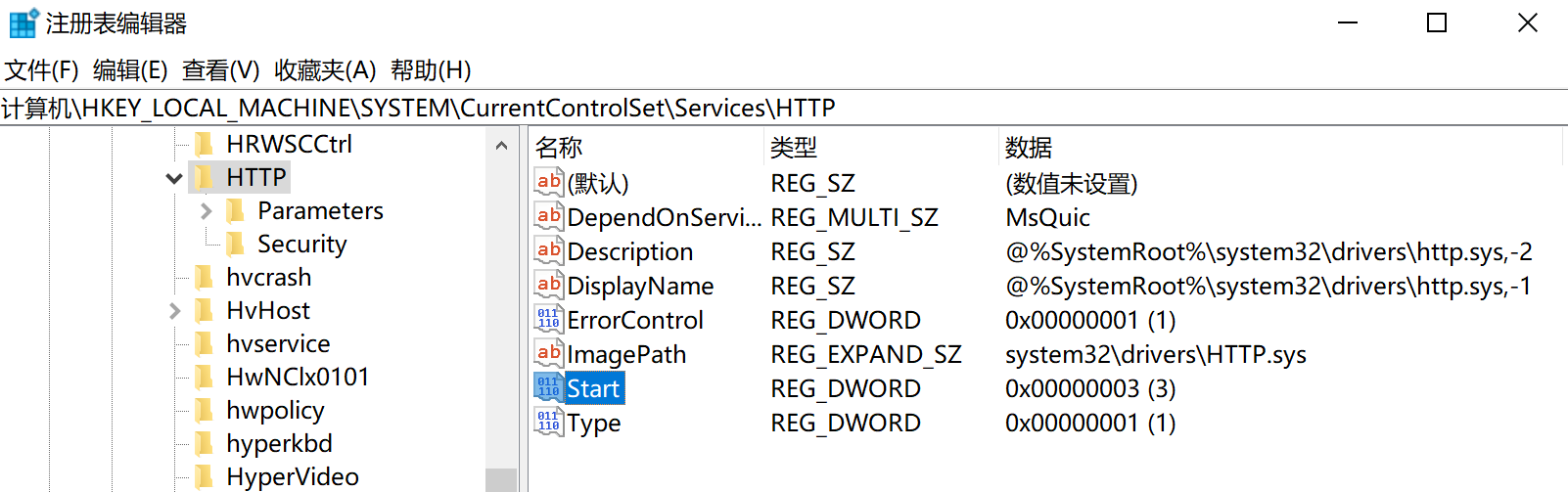This screenshot has height=492, width=1568.
Task: Click the Security subkey folder icon
Action: pyautogui.click(x=236, y=244)
